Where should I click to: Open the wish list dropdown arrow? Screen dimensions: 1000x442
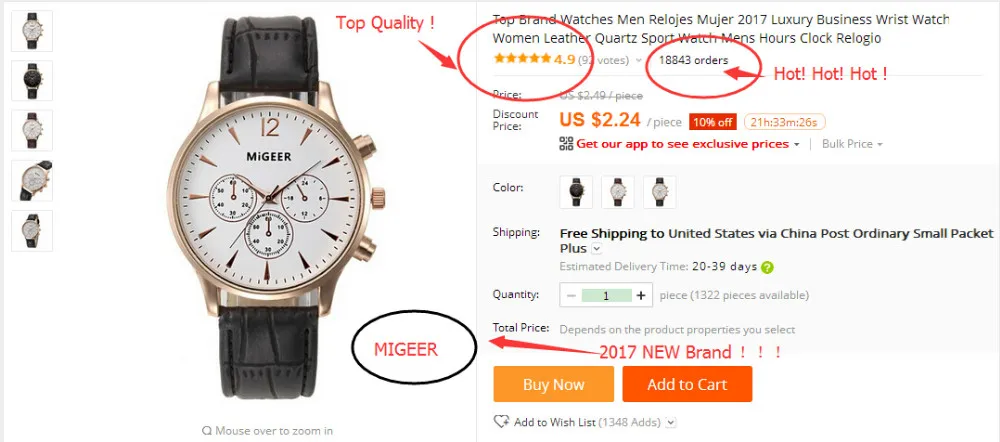[670, 422]
